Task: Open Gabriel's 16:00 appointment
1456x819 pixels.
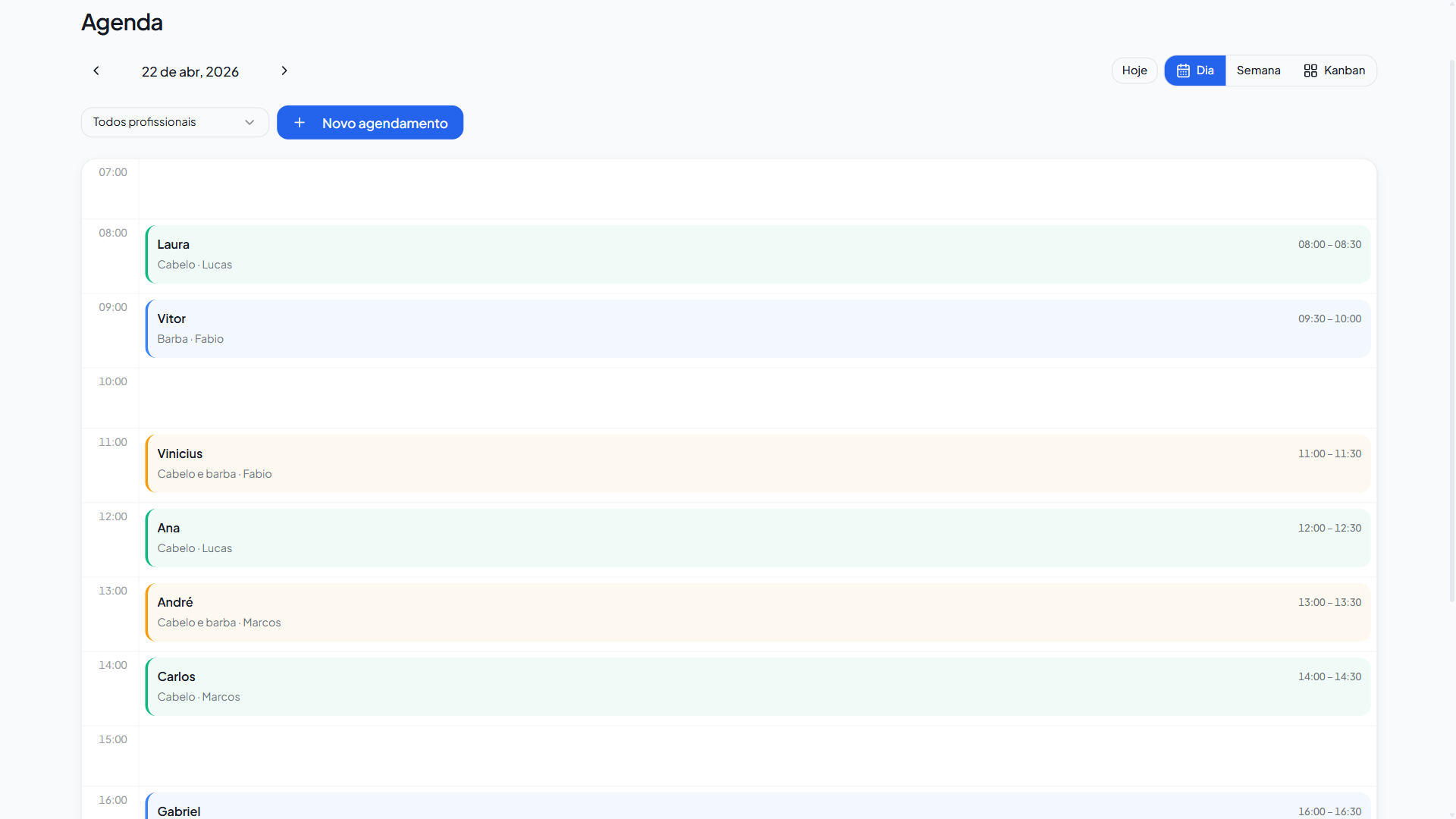Action: click(758, 806)
